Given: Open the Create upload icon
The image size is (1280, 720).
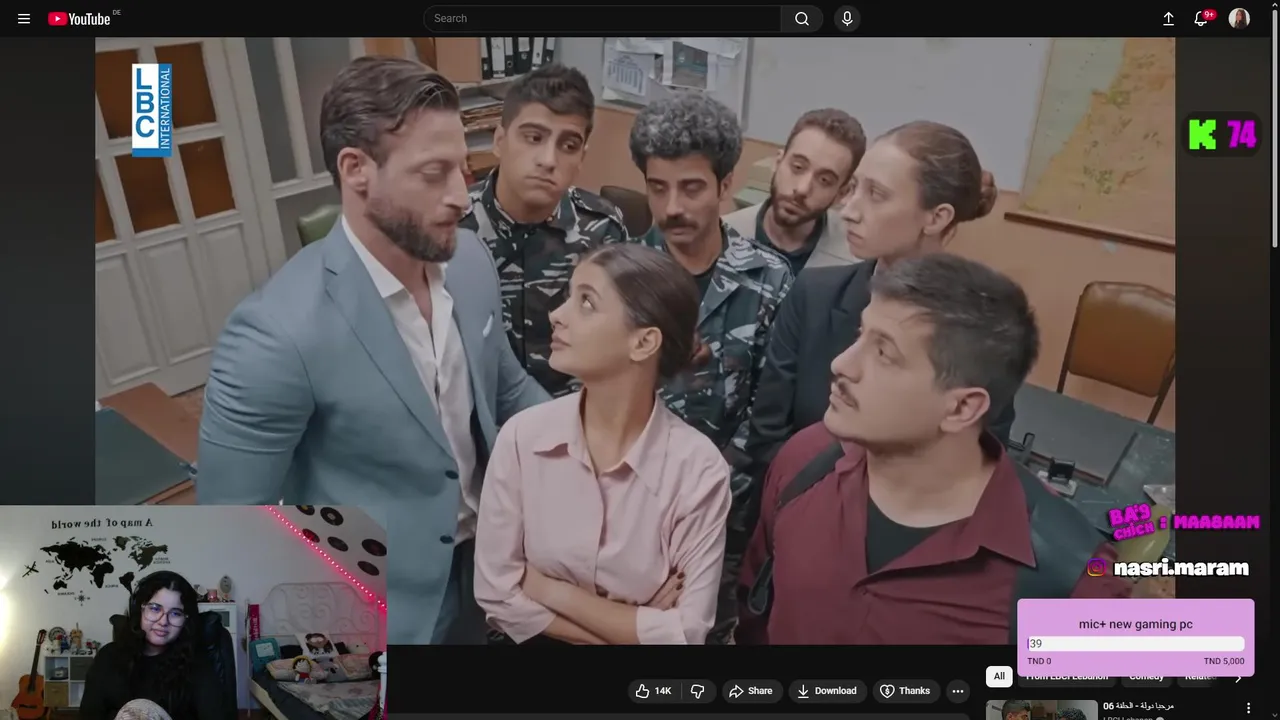Looking at the screenshot, I should 1168,18.
